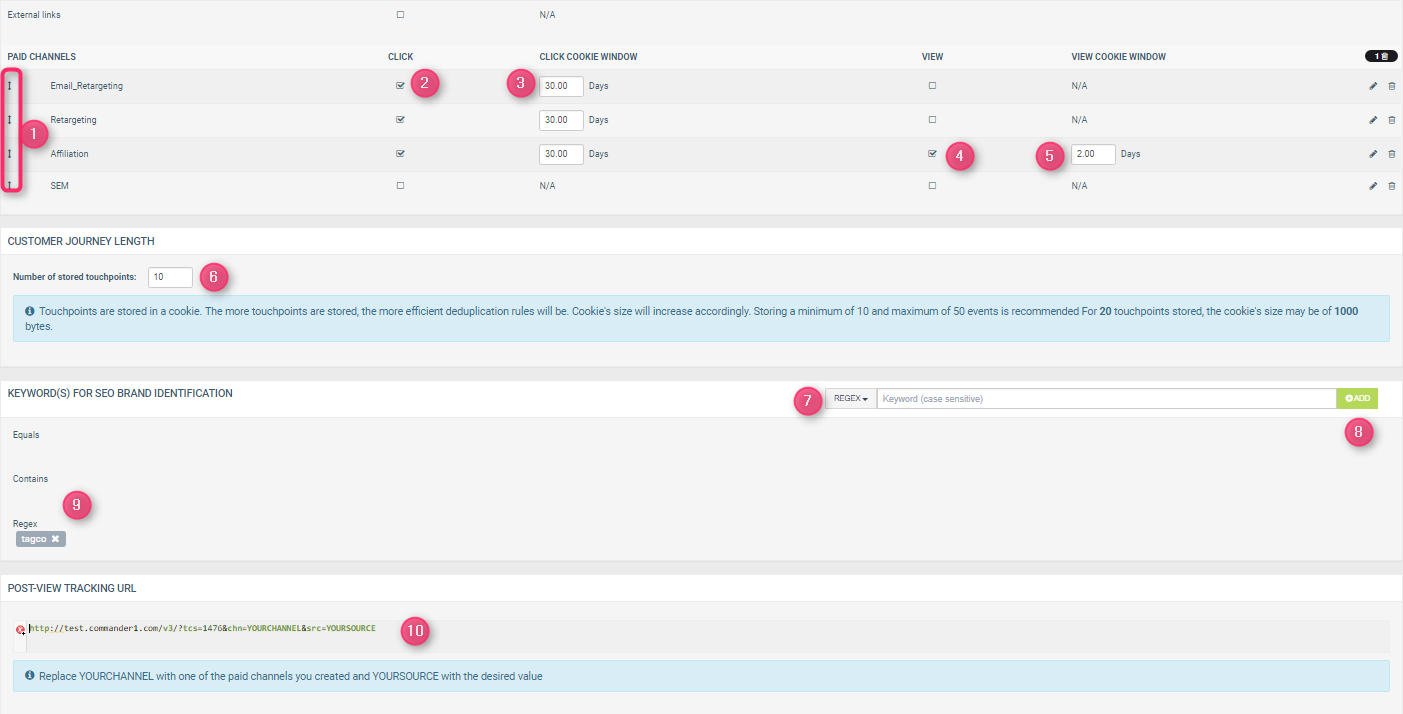This screenshot has height=714, width=1403.
Task: Click the edit pencil for SEM channel
Action: (1373, 186)
